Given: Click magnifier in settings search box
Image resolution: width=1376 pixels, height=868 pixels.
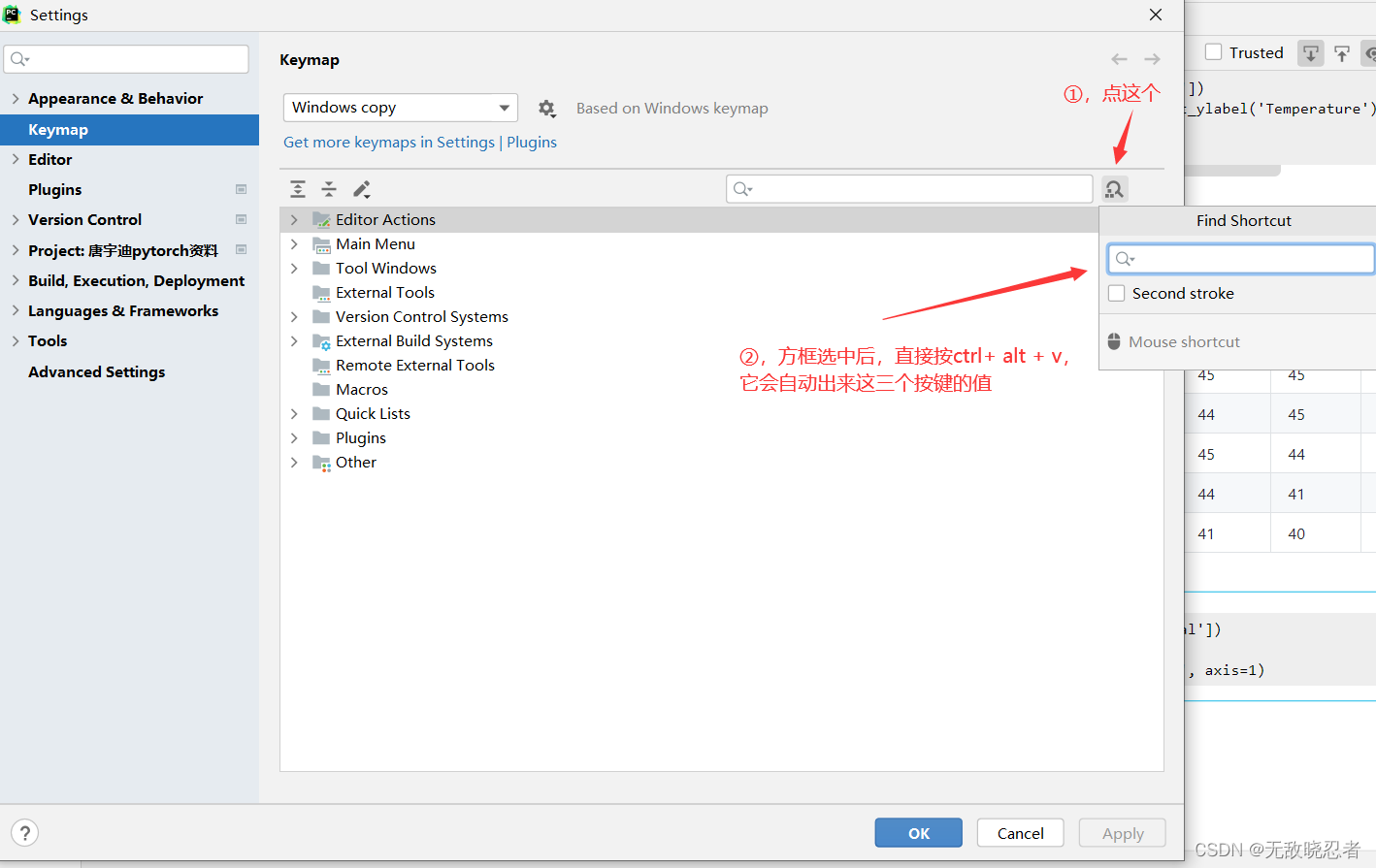Looking at the screenshot, I should 19,59.
